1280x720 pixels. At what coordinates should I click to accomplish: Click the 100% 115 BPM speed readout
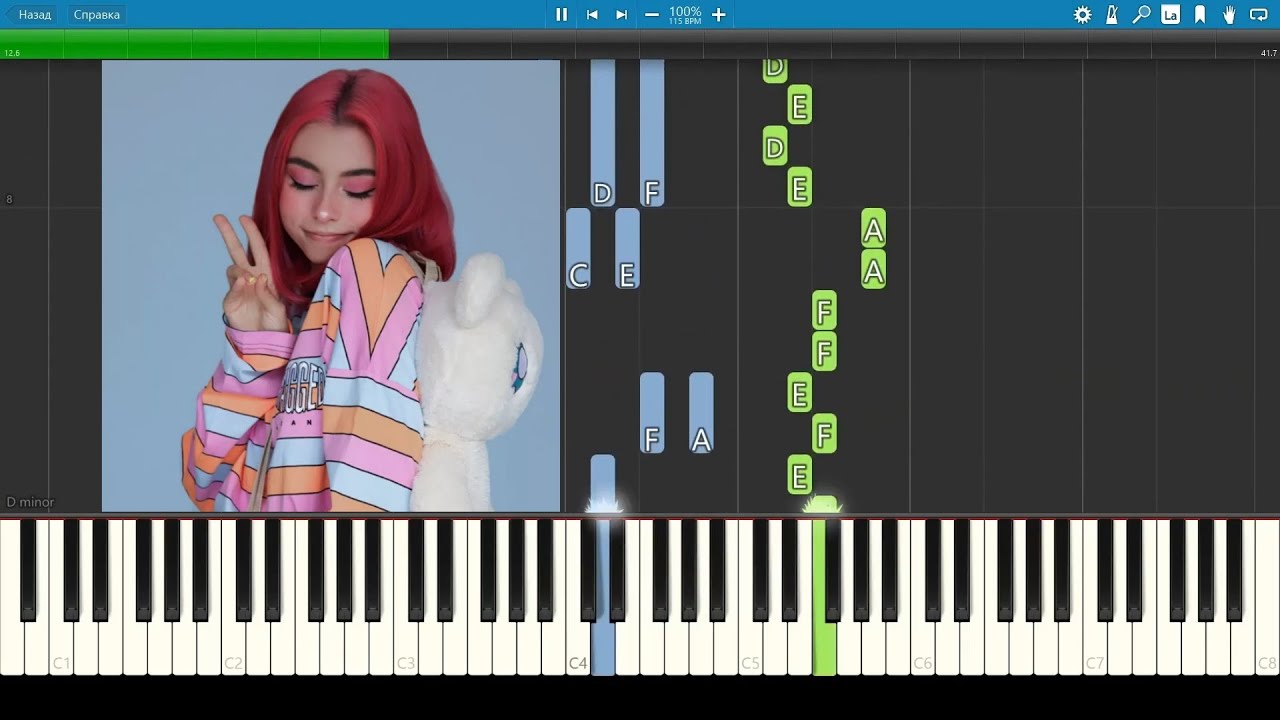(x=685, y=15)
